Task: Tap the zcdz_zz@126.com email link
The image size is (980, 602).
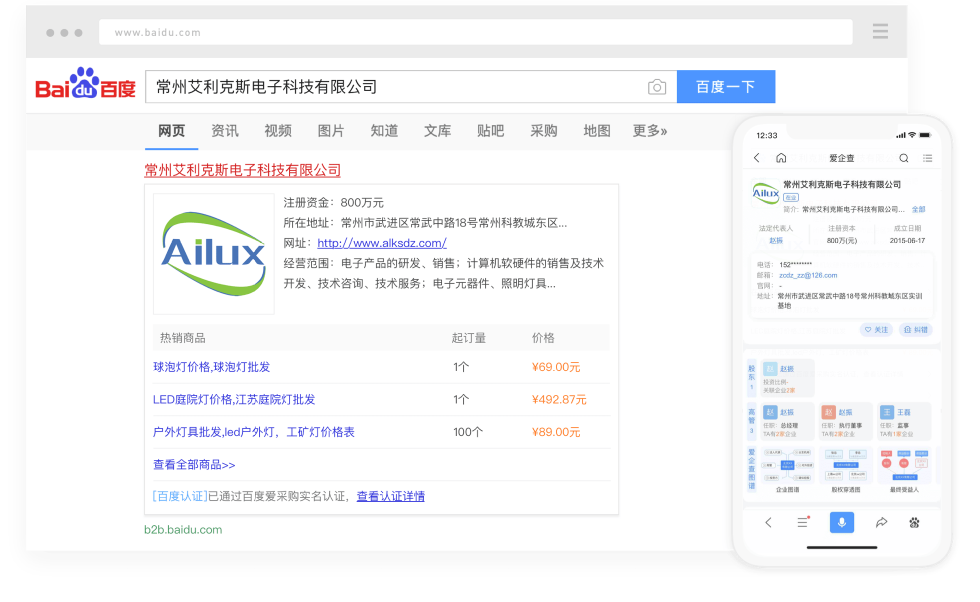Action: pos(808,275)
